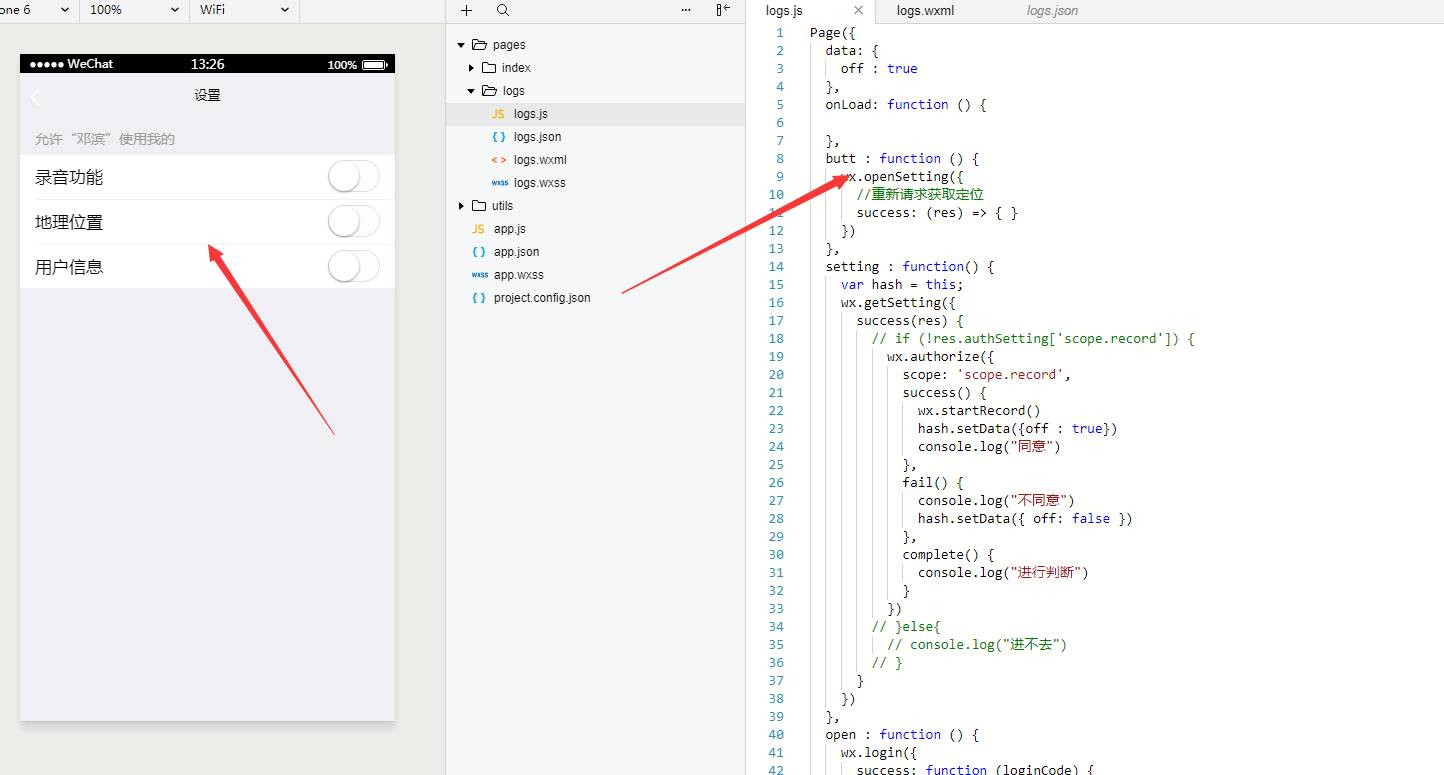Click the 设置 page title
The width and height of the screenshot is (1444, 775).
coord(207,96)
